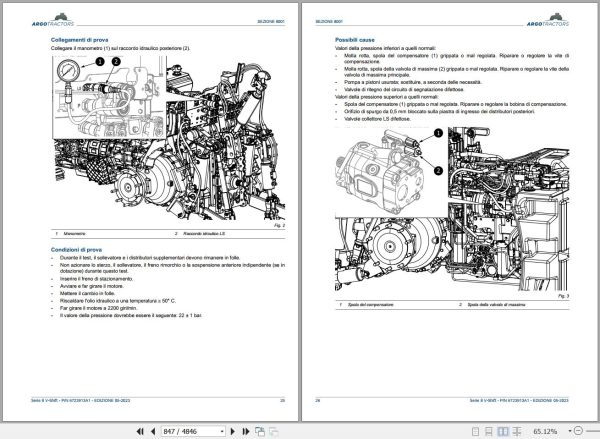
Task: Click the previous view icon
Action: click(260, 431)
